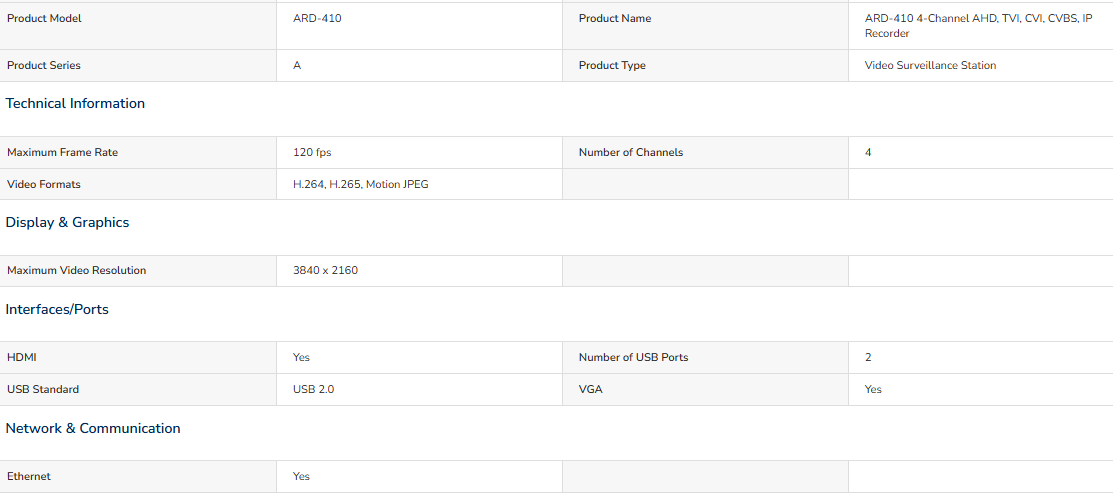
Task: Click the H.264, H.265, Motion JPEG value
Action: (x=361, y=185)
